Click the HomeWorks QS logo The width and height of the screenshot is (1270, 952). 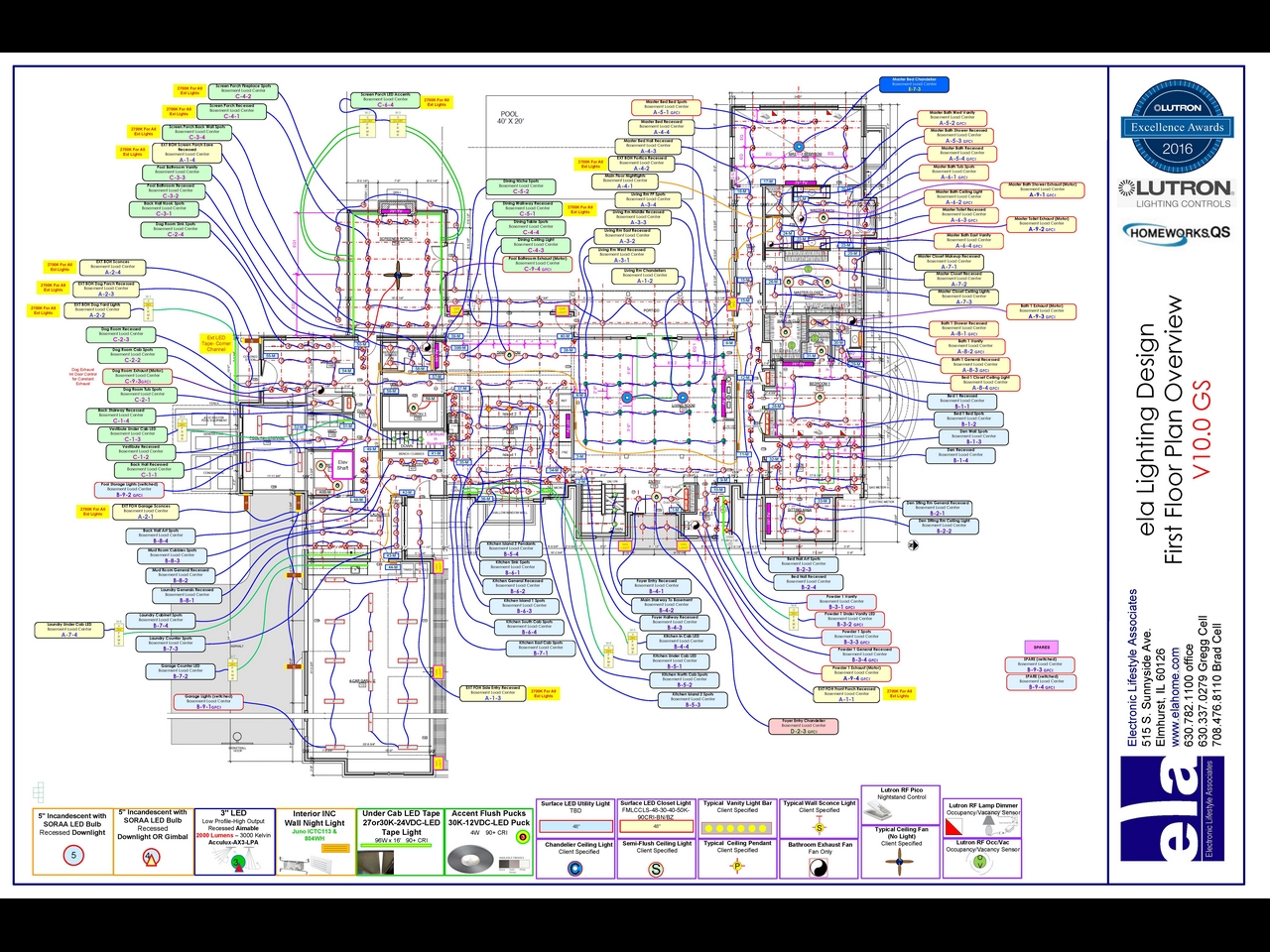coord(1177,233)
